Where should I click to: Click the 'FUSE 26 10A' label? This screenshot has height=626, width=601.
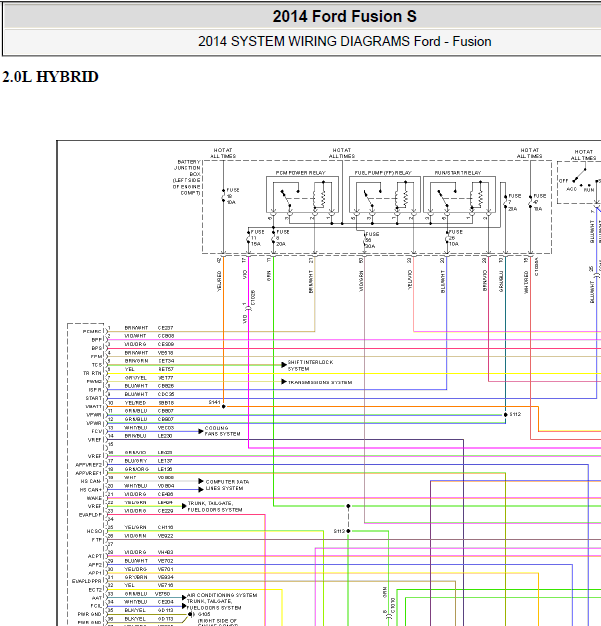tap(455, 238)
